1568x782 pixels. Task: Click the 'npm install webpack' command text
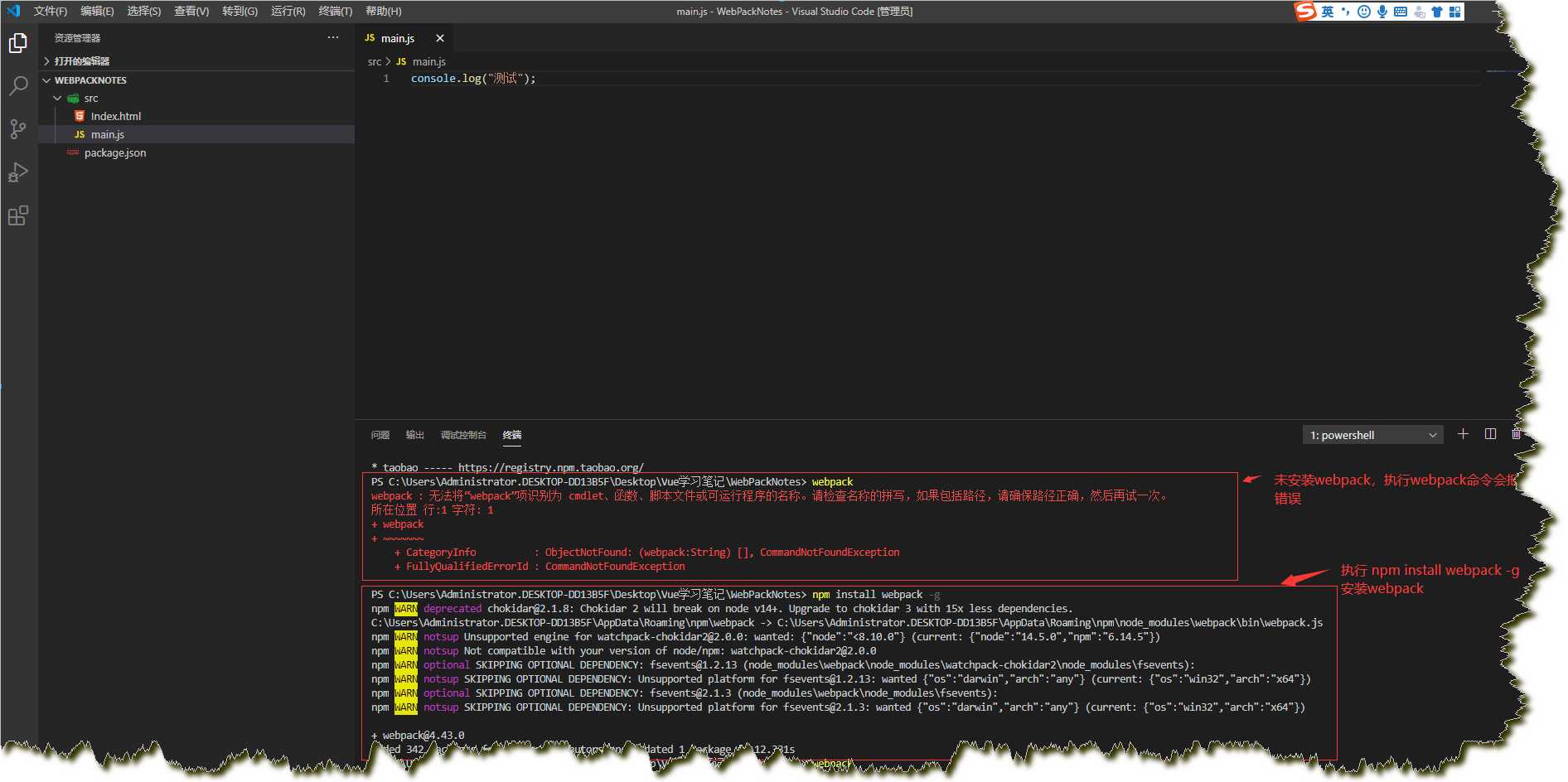[x=868, y=594]
